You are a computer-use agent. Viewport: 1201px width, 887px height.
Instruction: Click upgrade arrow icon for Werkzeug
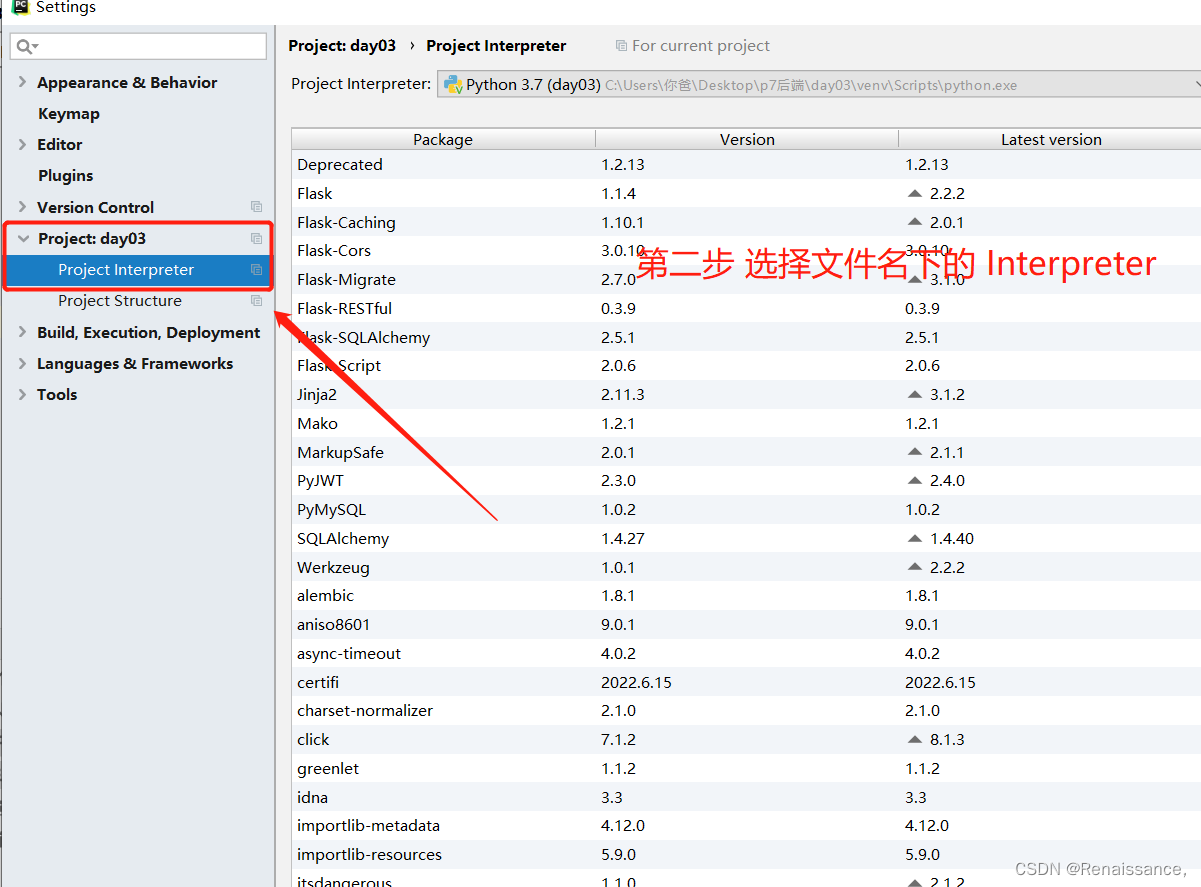914,567
